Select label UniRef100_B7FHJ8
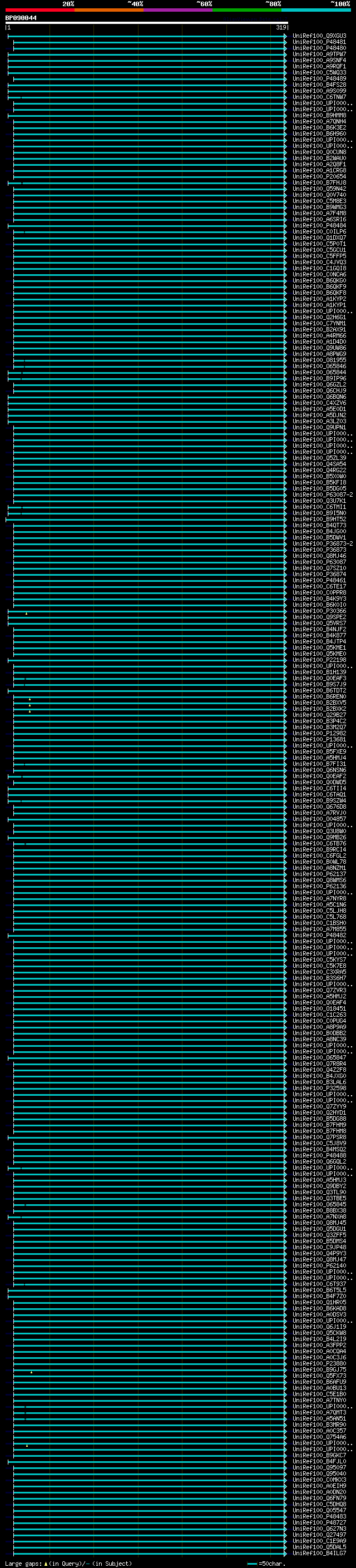The height and width of the screenshot is (1568, 356). tap(319, 182)
